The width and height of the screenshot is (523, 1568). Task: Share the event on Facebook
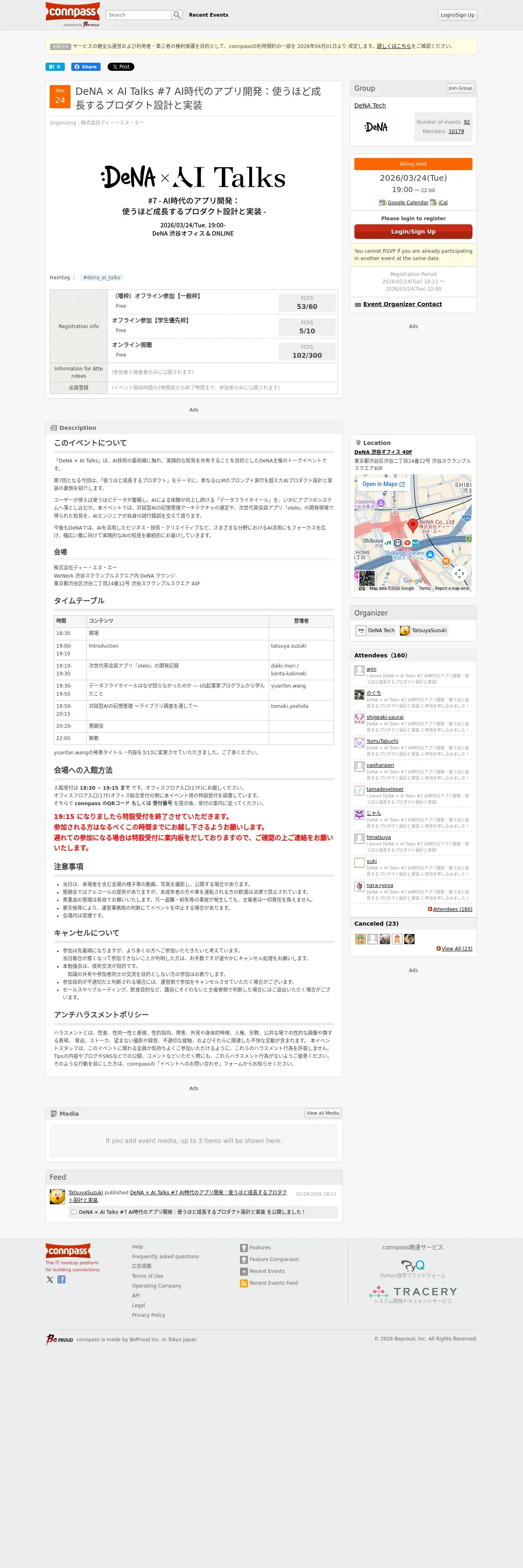(86, 67)
